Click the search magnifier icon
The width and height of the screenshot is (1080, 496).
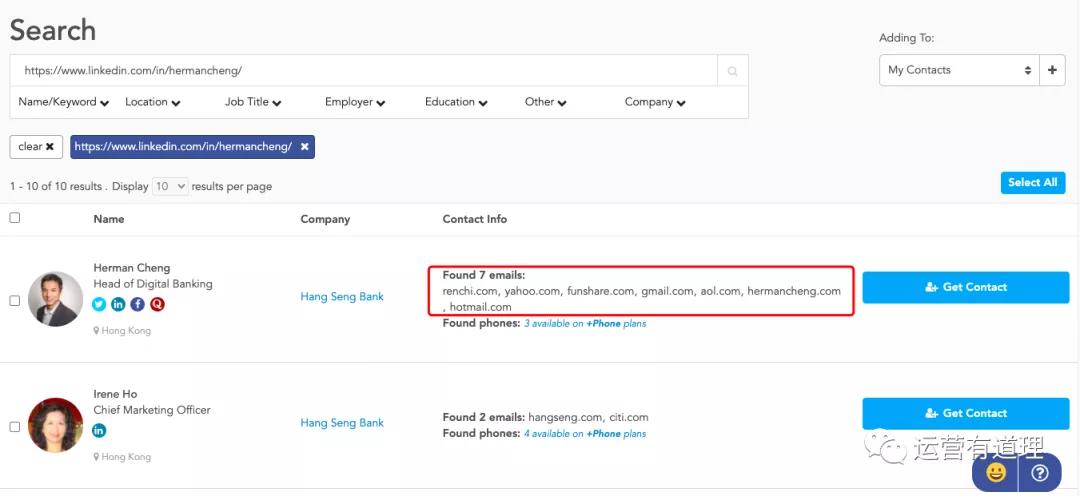(732, 71)
